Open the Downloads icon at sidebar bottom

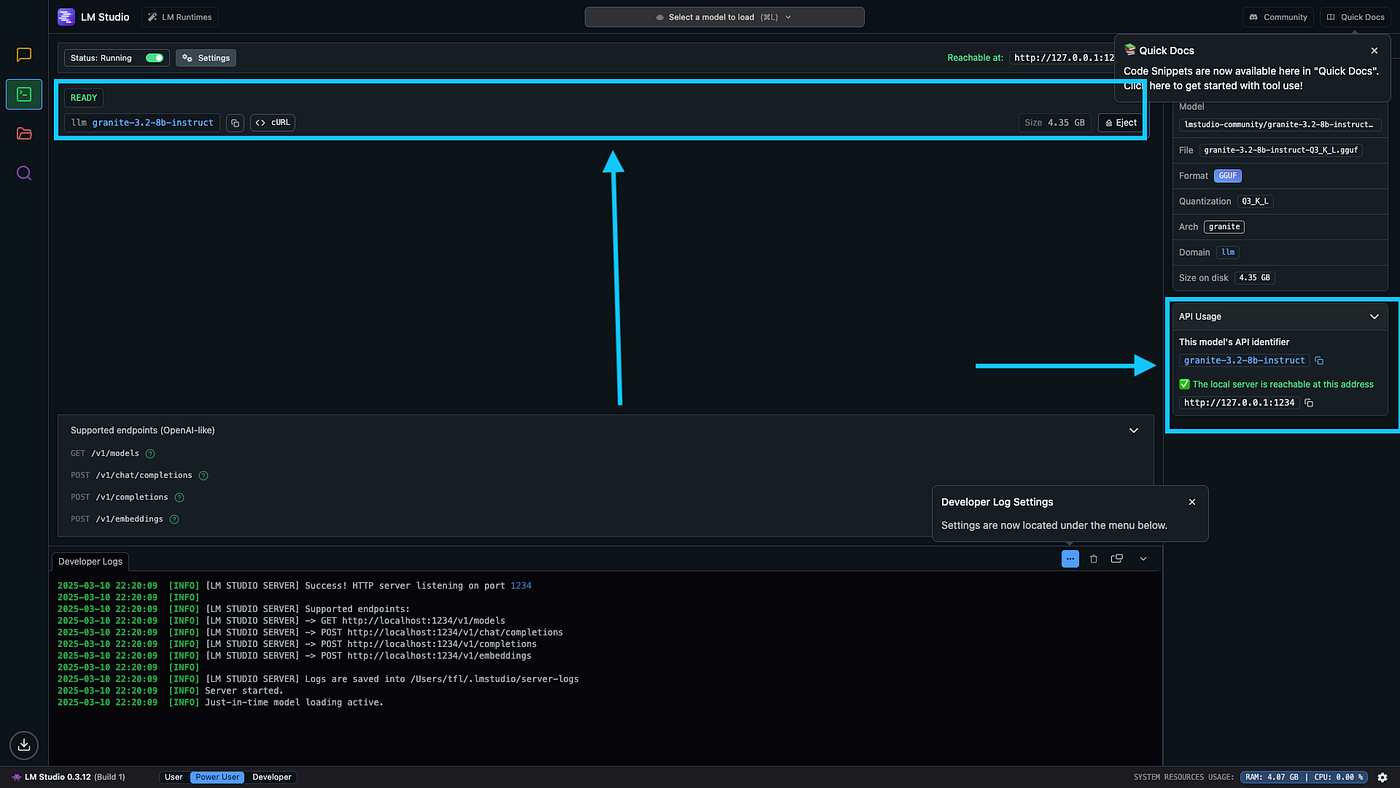pyautogui.click(x=24, y=744)
